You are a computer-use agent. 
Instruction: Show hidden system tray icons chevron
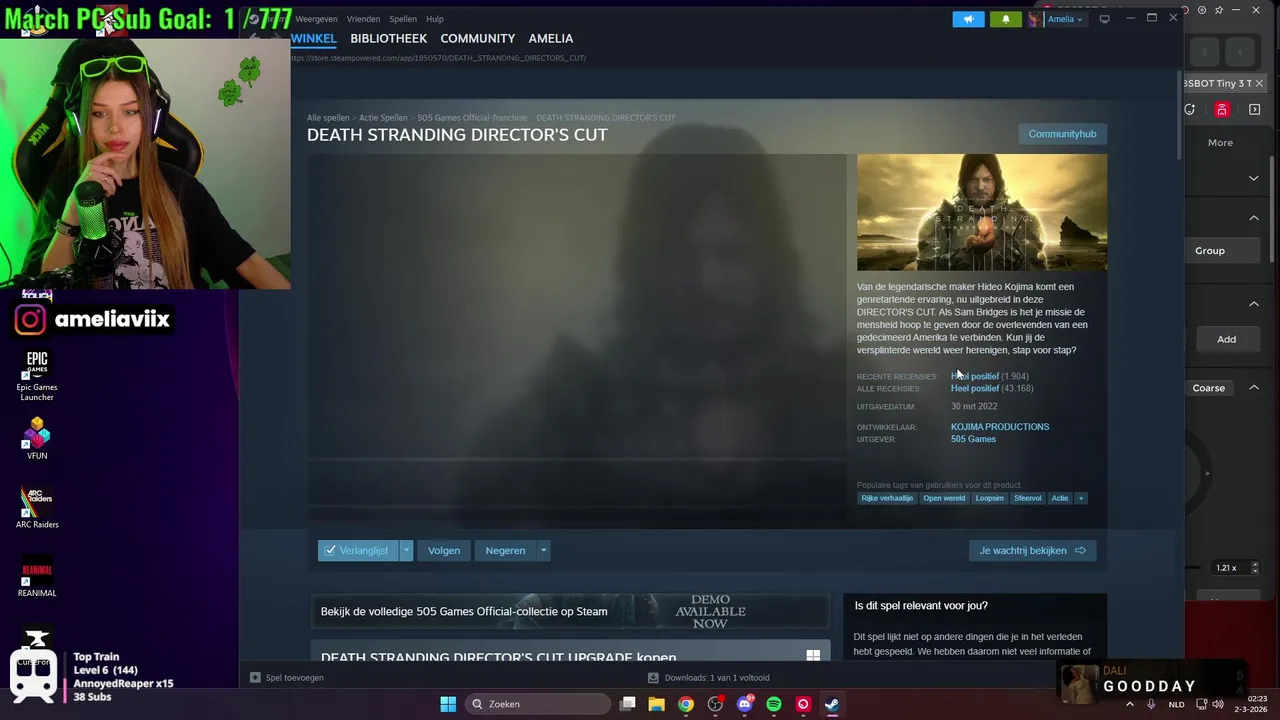click(1130, 704)
